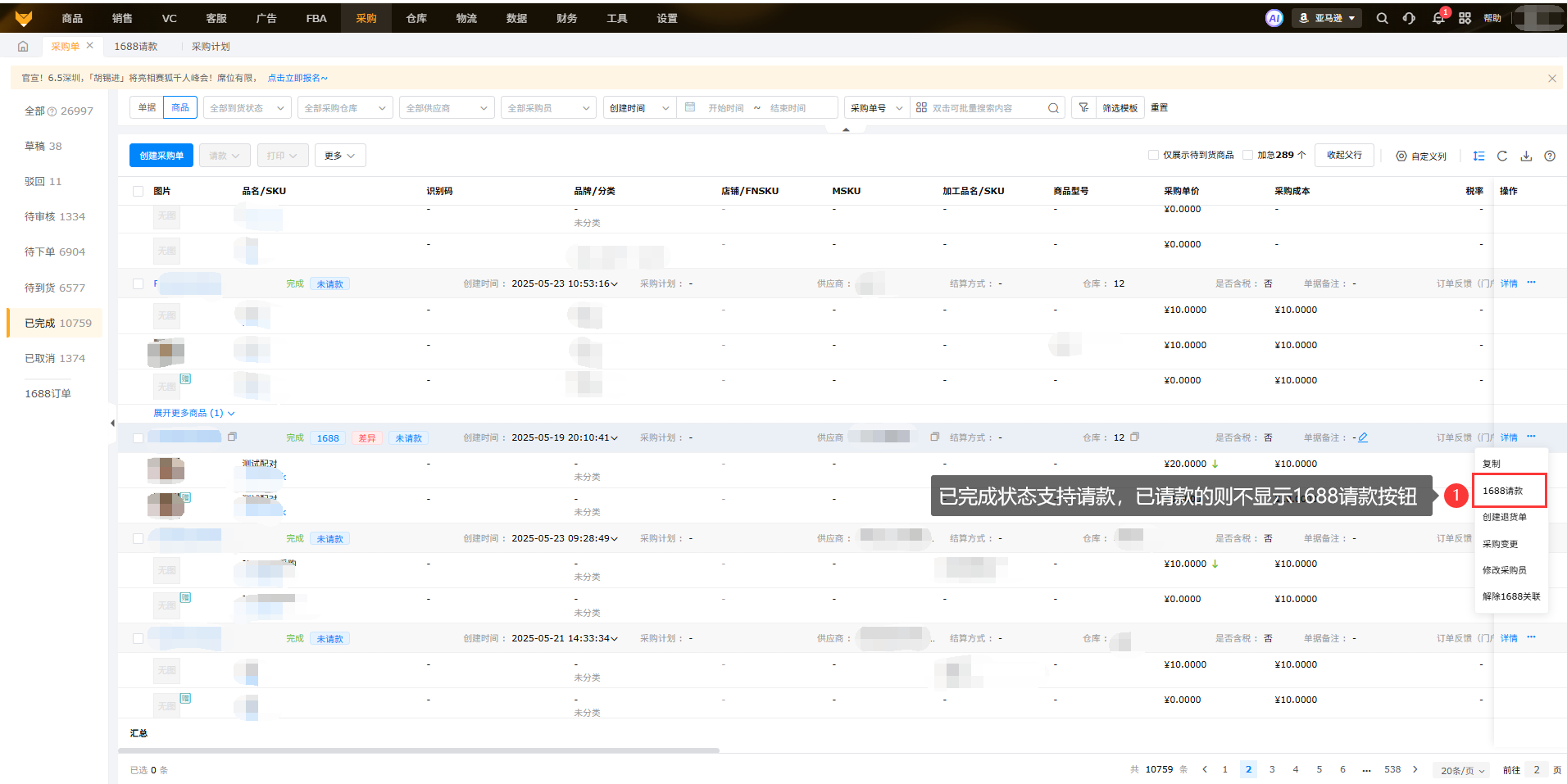Click the filter funnel icon
The image size is (1567, 784).
tap(1083, 107)
